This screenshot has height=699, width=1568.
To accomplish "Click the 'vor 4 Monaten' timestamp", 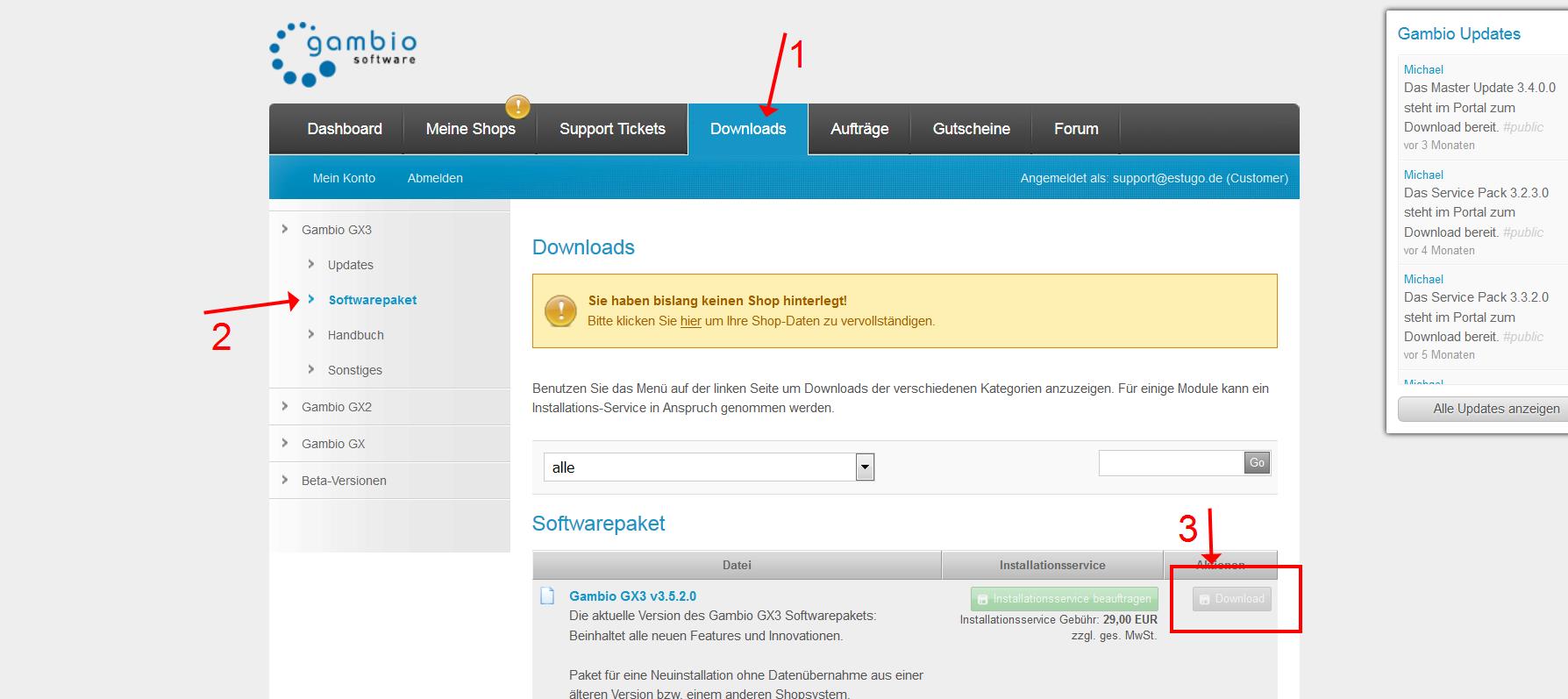I will click(x=1439, y=251).
